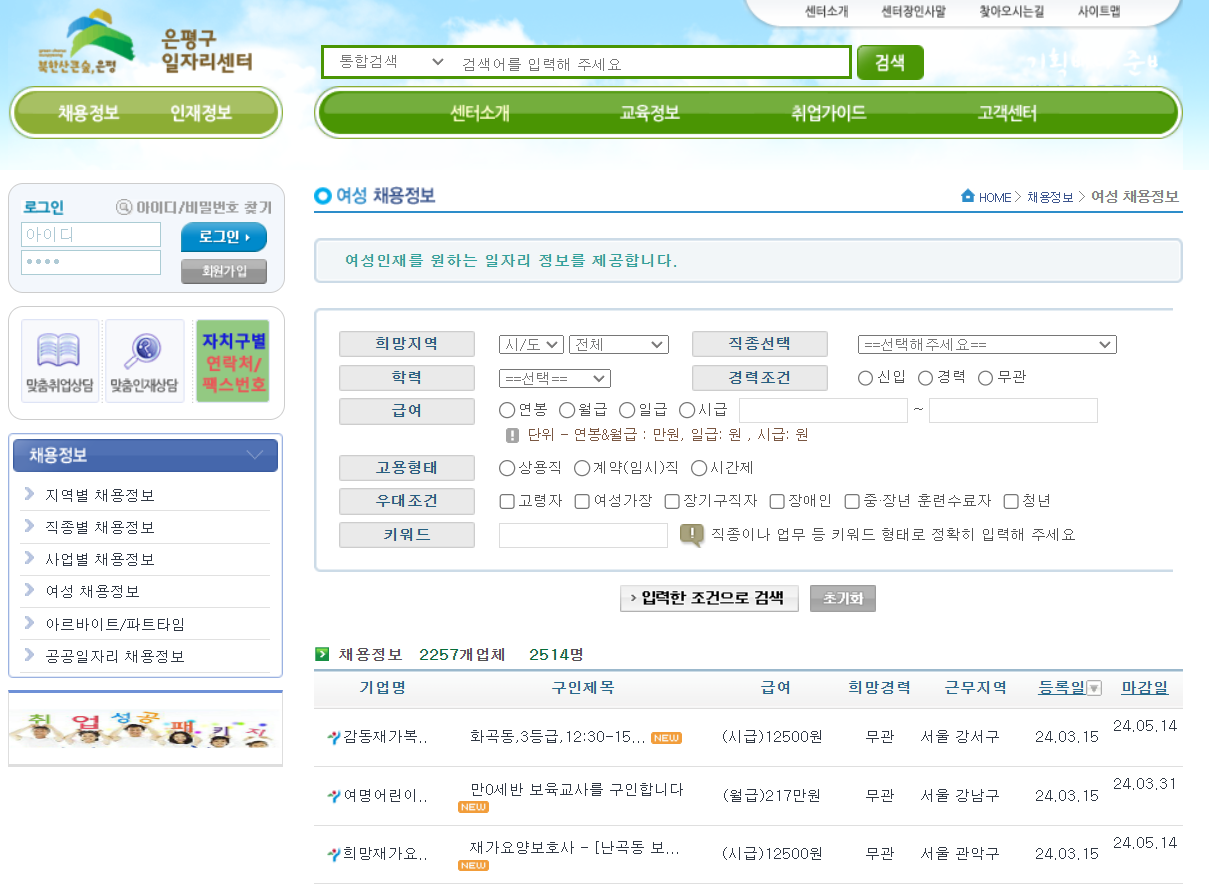Screen dimensions: 1209x888
Task: Open 사이트맵 top link
Action: tap(1099, 12)
